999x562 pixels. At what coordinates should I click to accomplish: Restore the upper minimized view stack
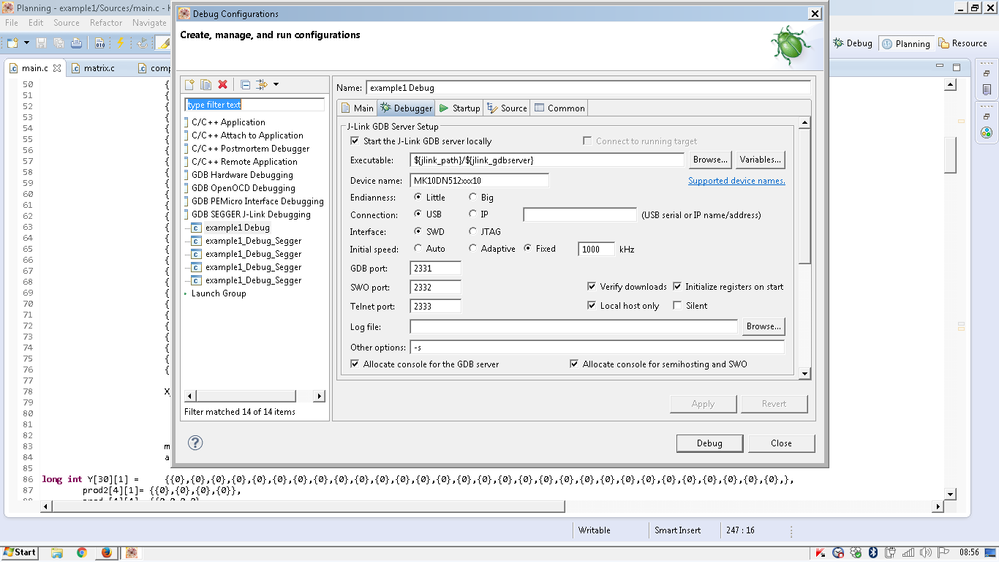(986, 73)
